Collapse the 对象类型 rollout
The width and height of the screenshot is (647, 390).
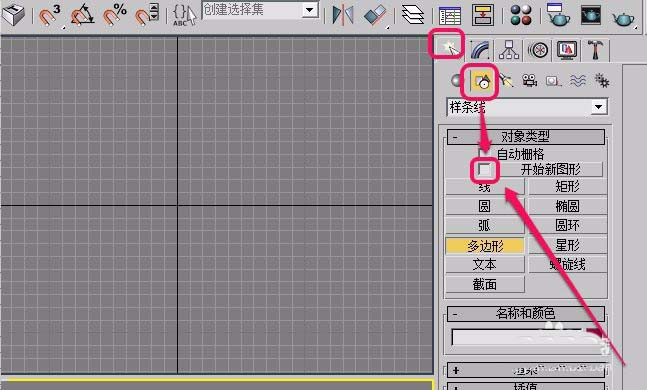pyautogui.click(x=526, y=136)
